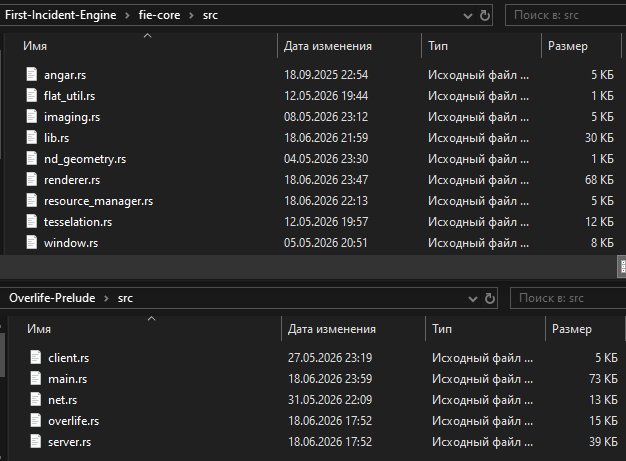Select file name net.rs

point(63,400)
